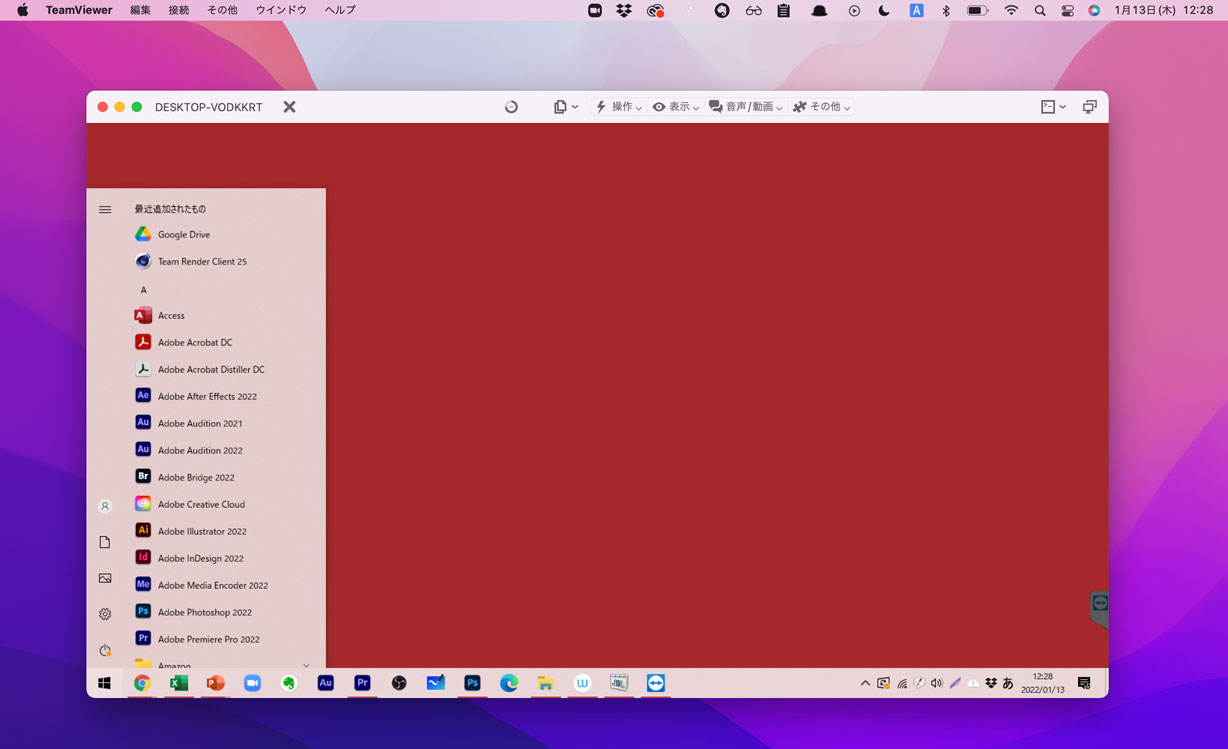Toggle the Japanese IME input mode indicator
The image size is (1228, 749).
[1008, 683]
